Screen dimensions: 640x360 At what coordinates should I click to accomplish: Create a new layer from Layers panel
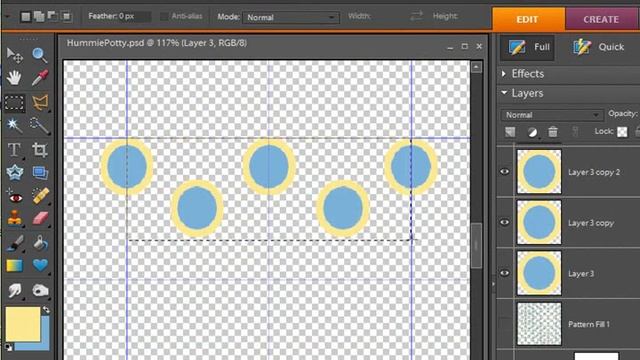(510, 132)
